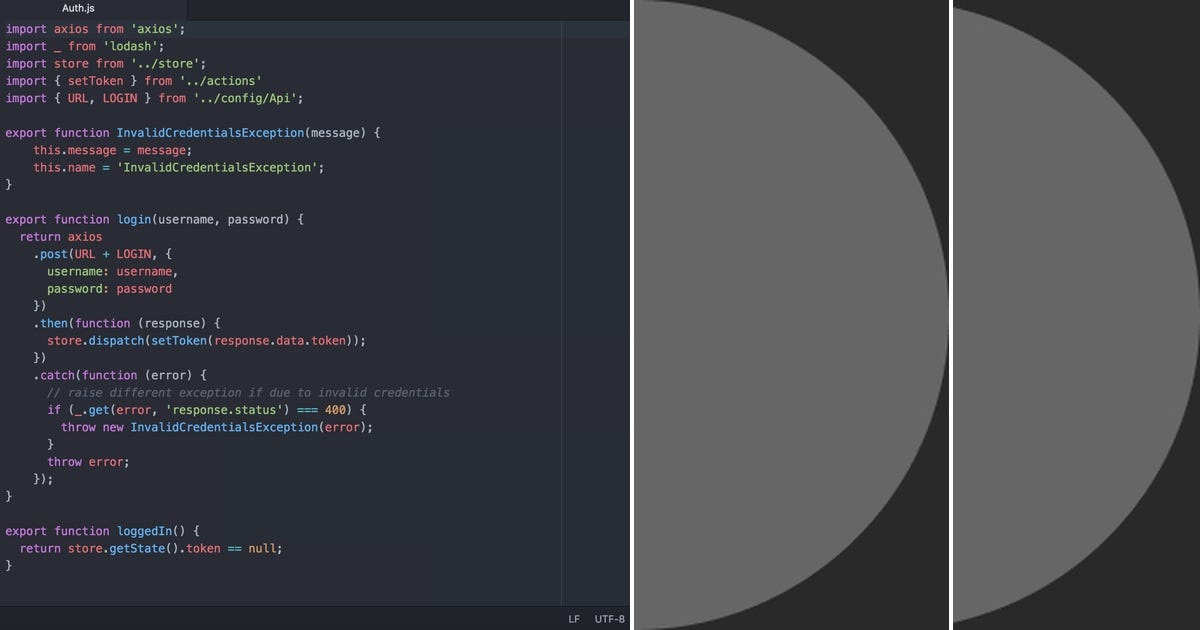Screen dimensions: 1200x630
Task: Click the 'password: password' line
Action: coord(110,289)
